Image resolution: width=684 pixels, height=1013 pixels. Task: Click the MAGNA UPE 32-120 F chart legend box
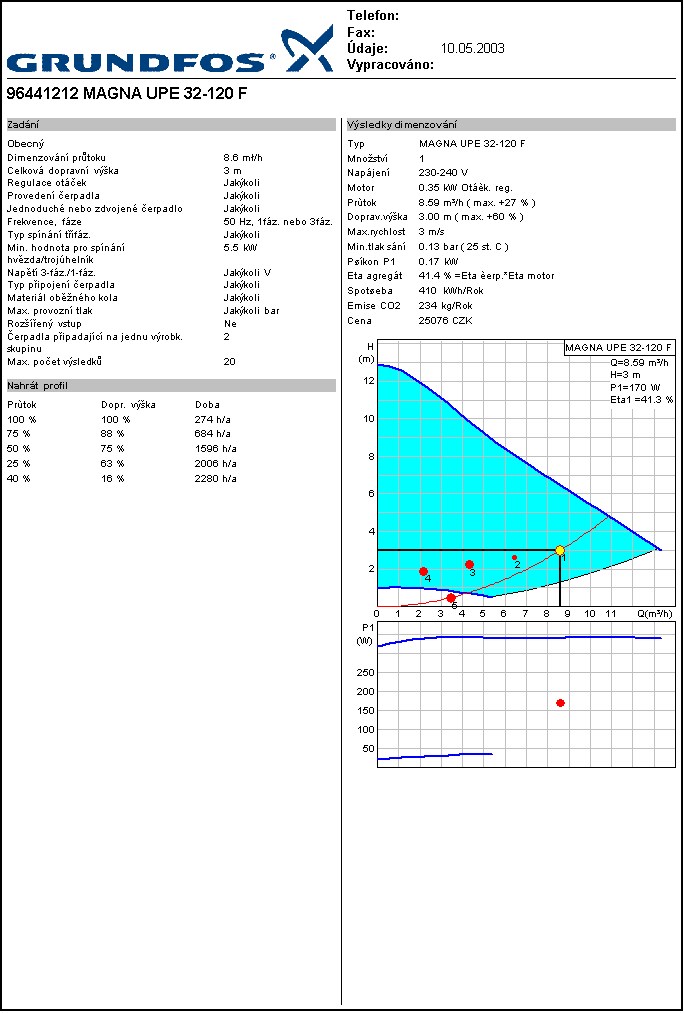pyautogui.click(x=618, y=348)
